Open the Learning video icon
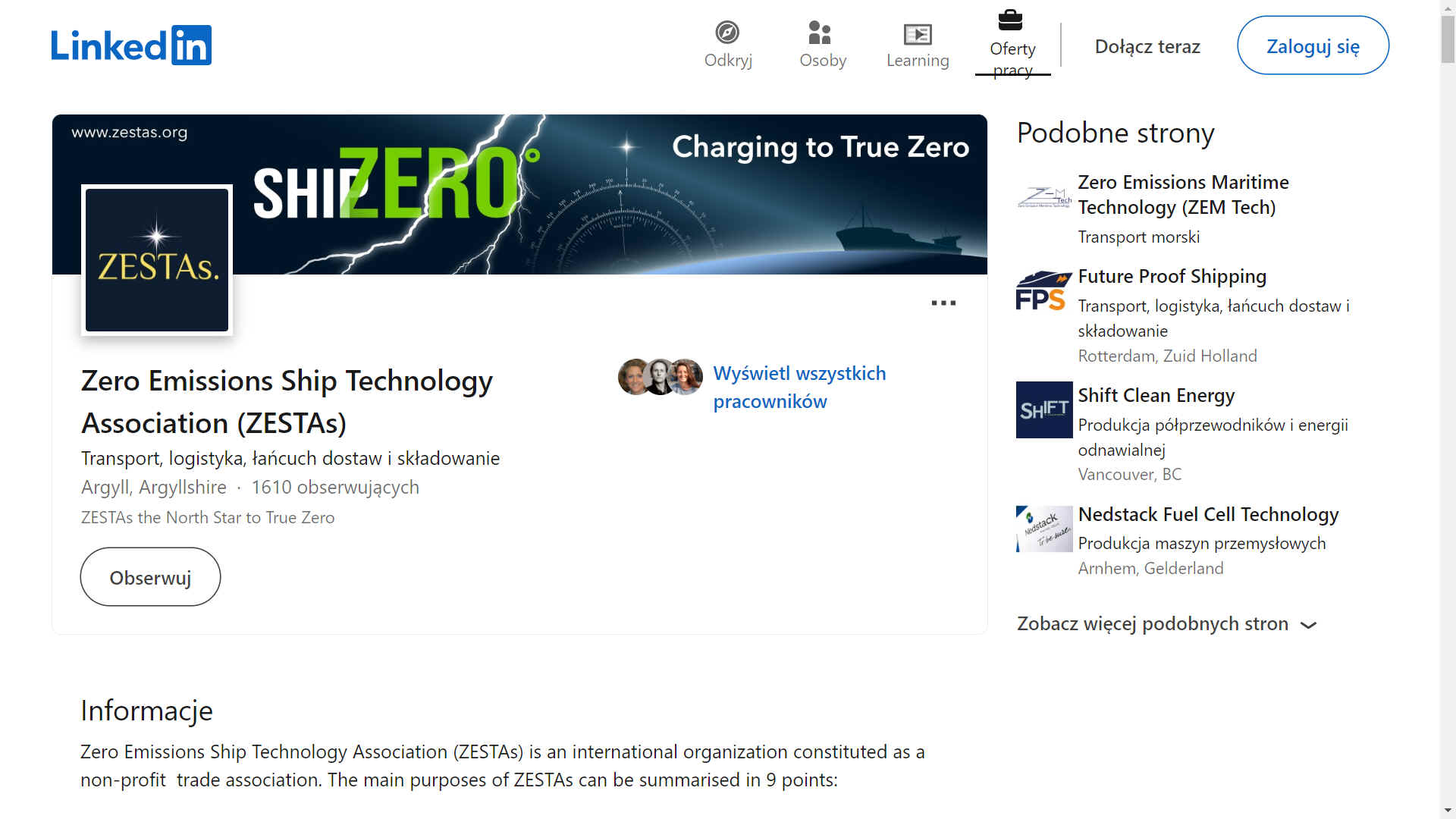The image size is (1456, 819). 918,34
